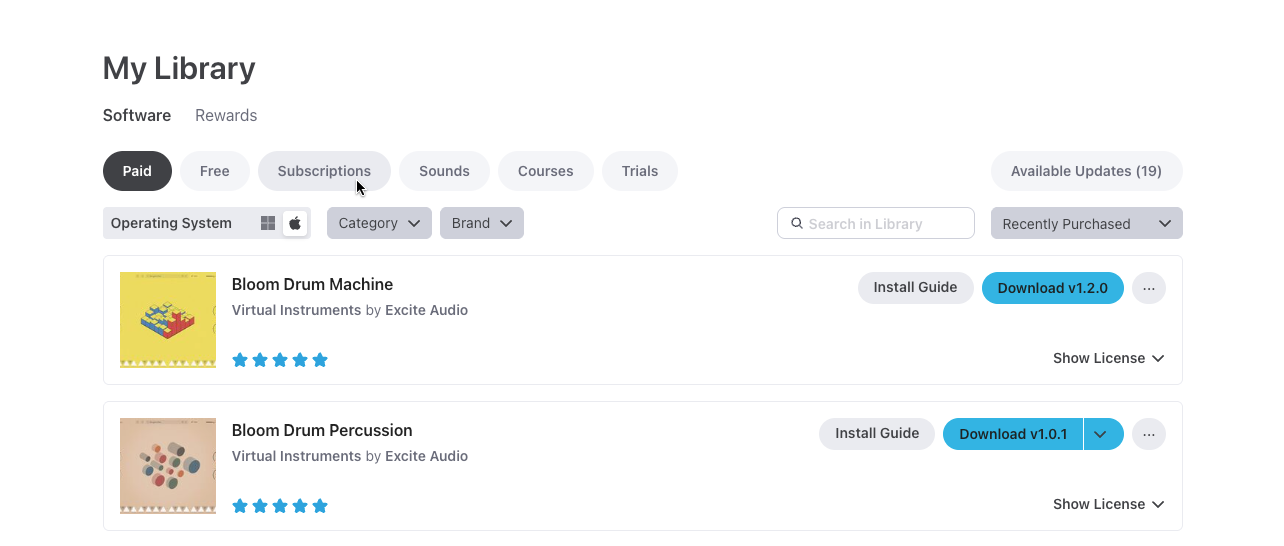Click the star rating under Bloom Drum Machine
The width and height of the screenshot is (1284, 546).
click(280, 360)
